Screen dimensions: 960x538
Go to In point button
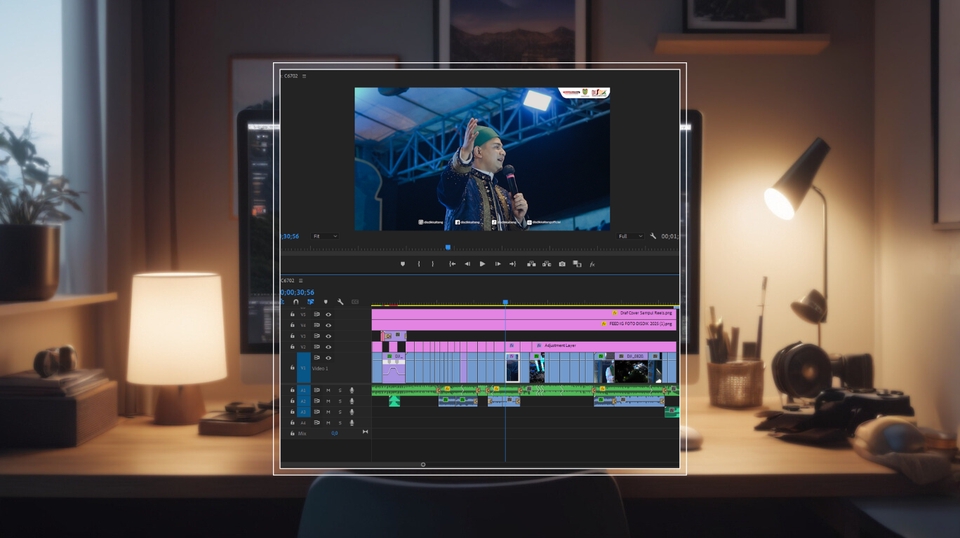[x=452, y=264]
